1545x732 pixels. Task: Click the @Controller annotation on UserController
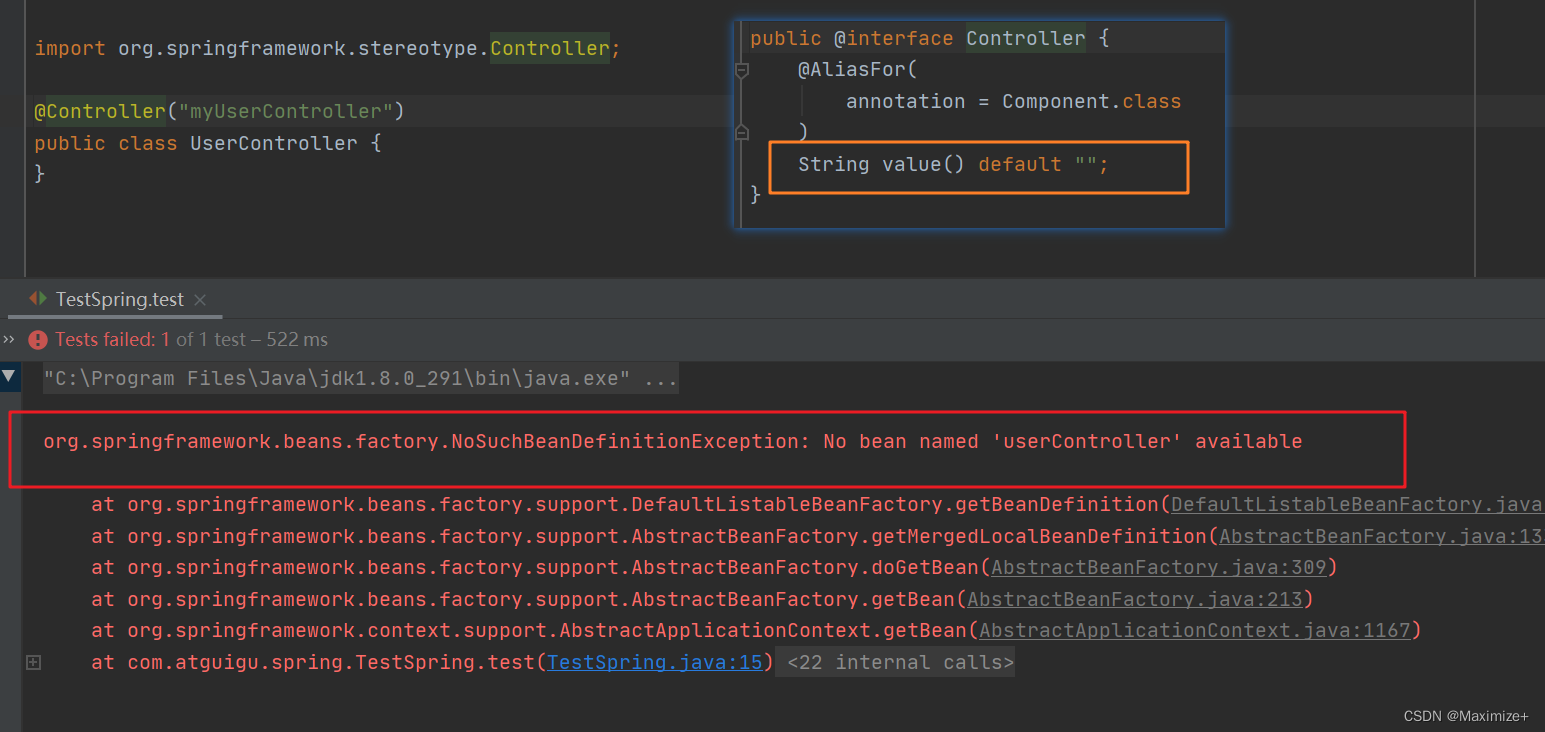[100, 111]
